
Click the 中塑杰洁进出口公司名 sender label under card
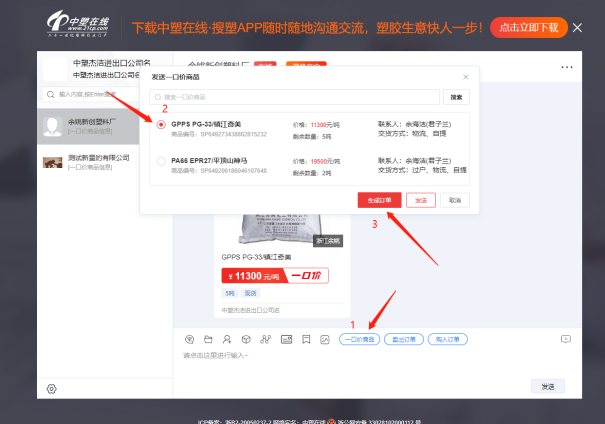tap(250, 310)
